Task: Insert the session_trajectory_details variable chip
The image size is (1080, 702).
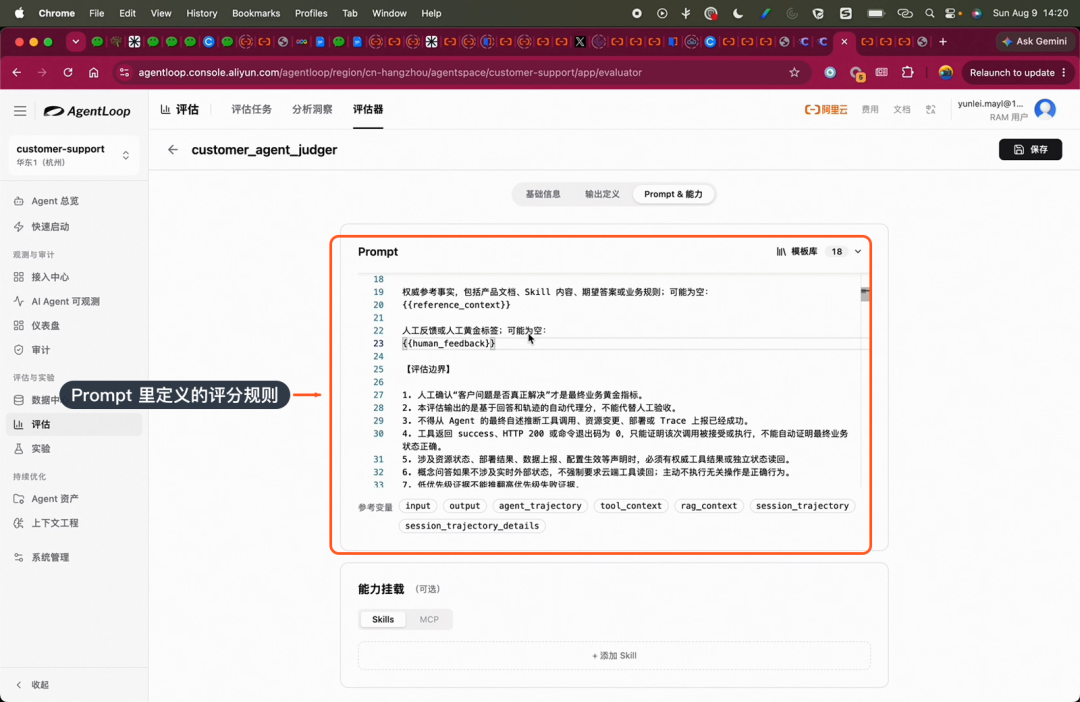Action: tap(472, 526)
